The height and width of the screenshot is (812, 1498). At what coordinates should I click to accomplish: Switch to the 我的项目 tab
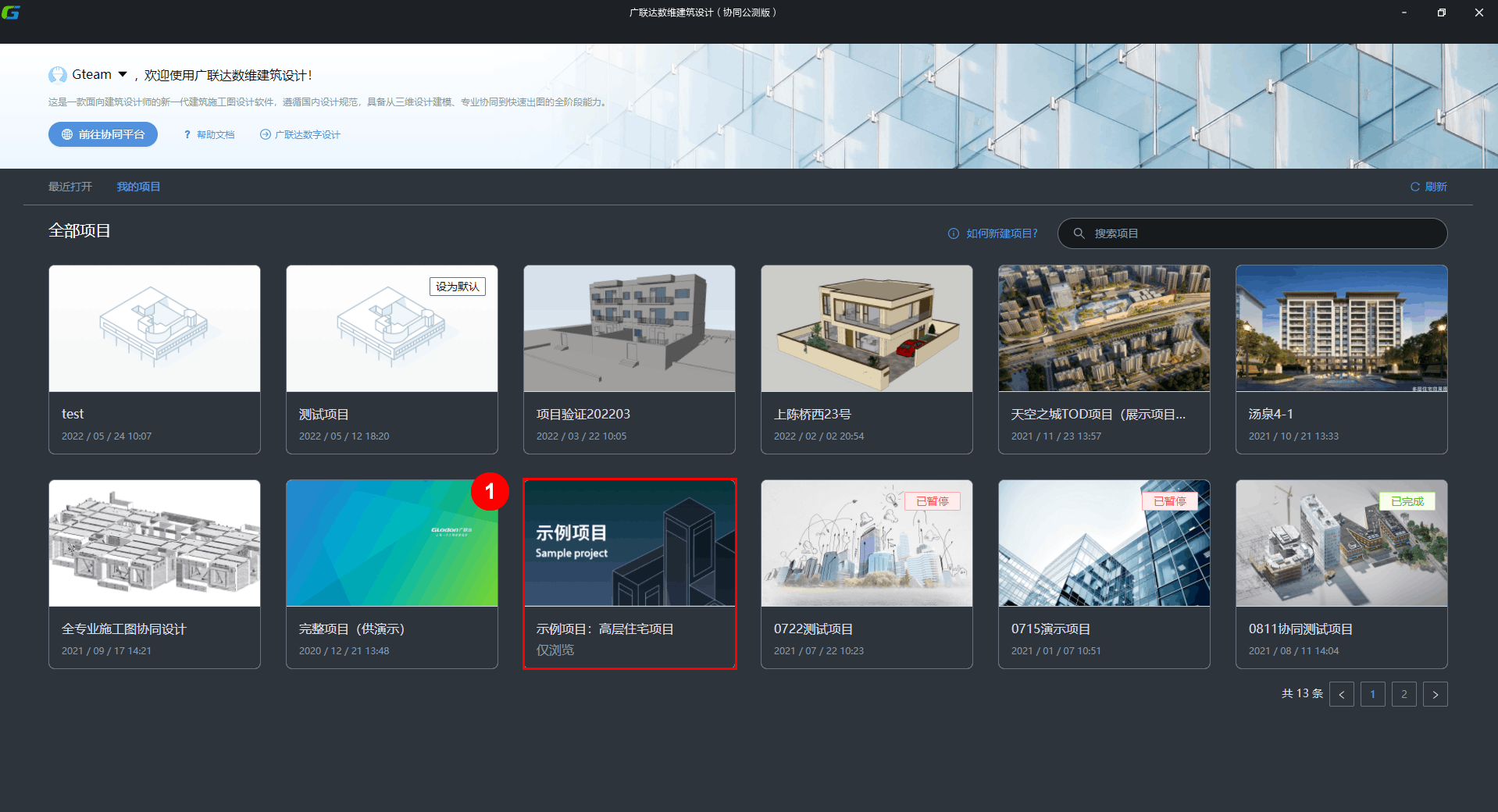138,187
